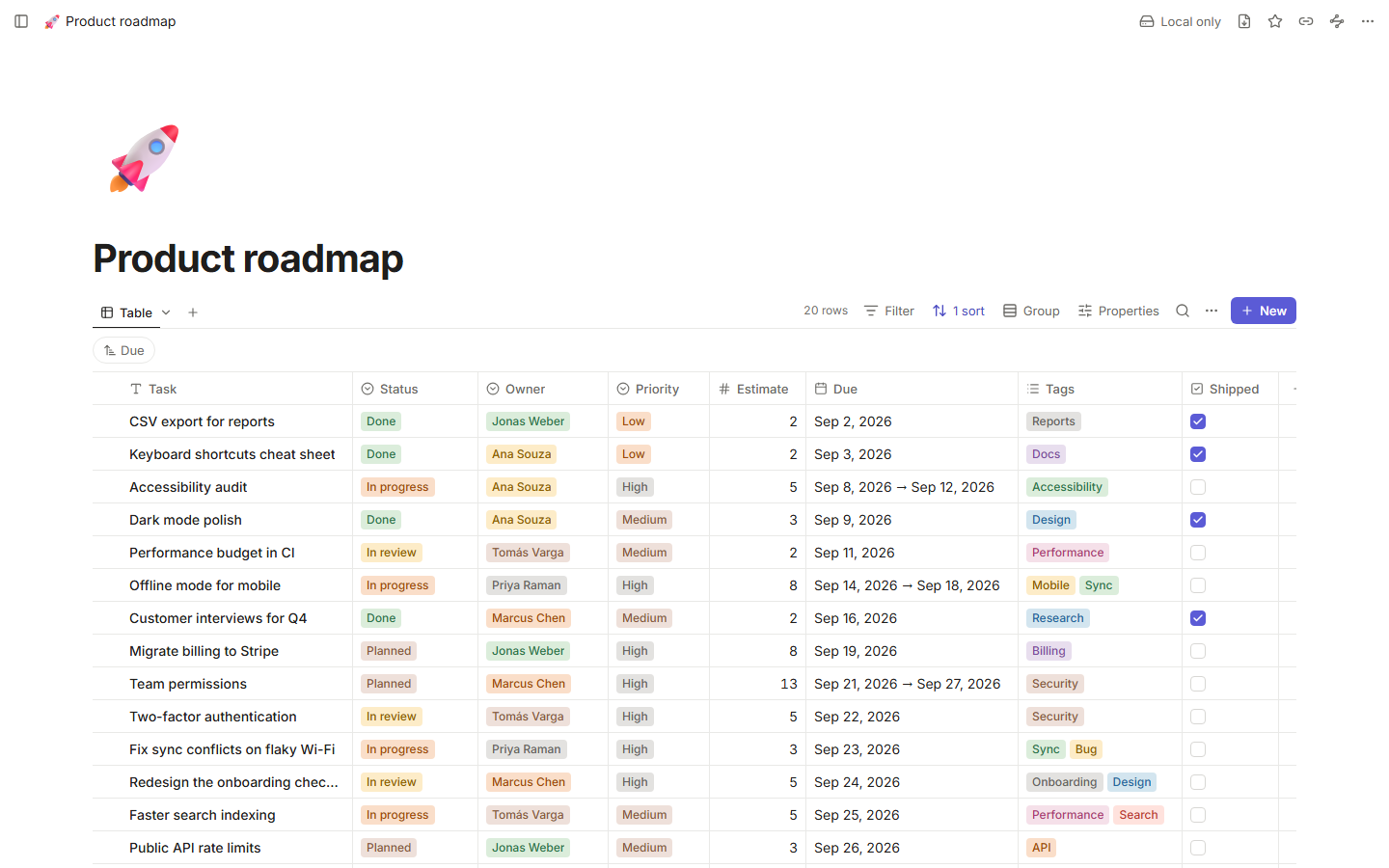Open the page's more options menu
This screenshot has height=868, width=1389.
1368,21
